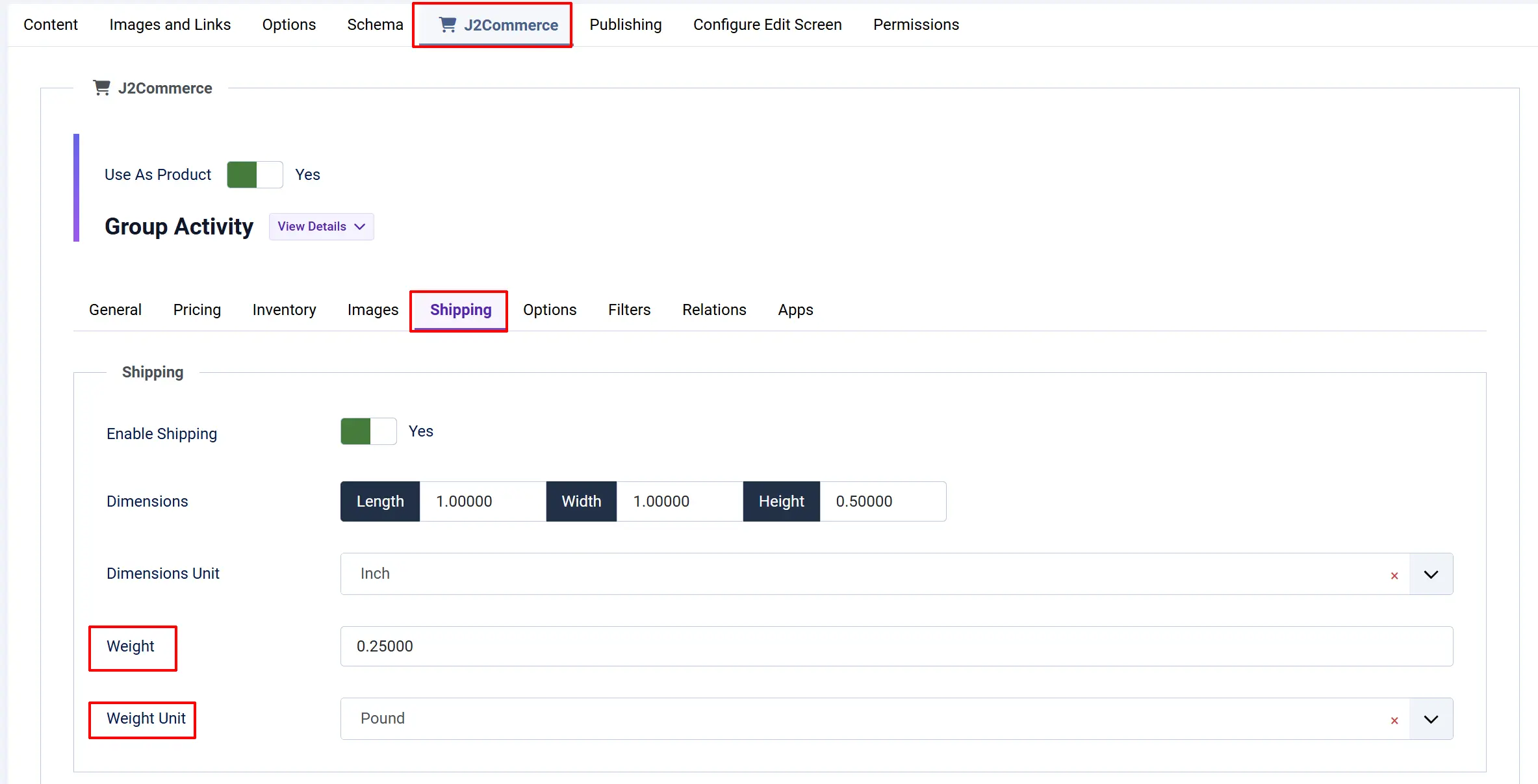Switch to the Pricing sub-tab

[197, 310]
